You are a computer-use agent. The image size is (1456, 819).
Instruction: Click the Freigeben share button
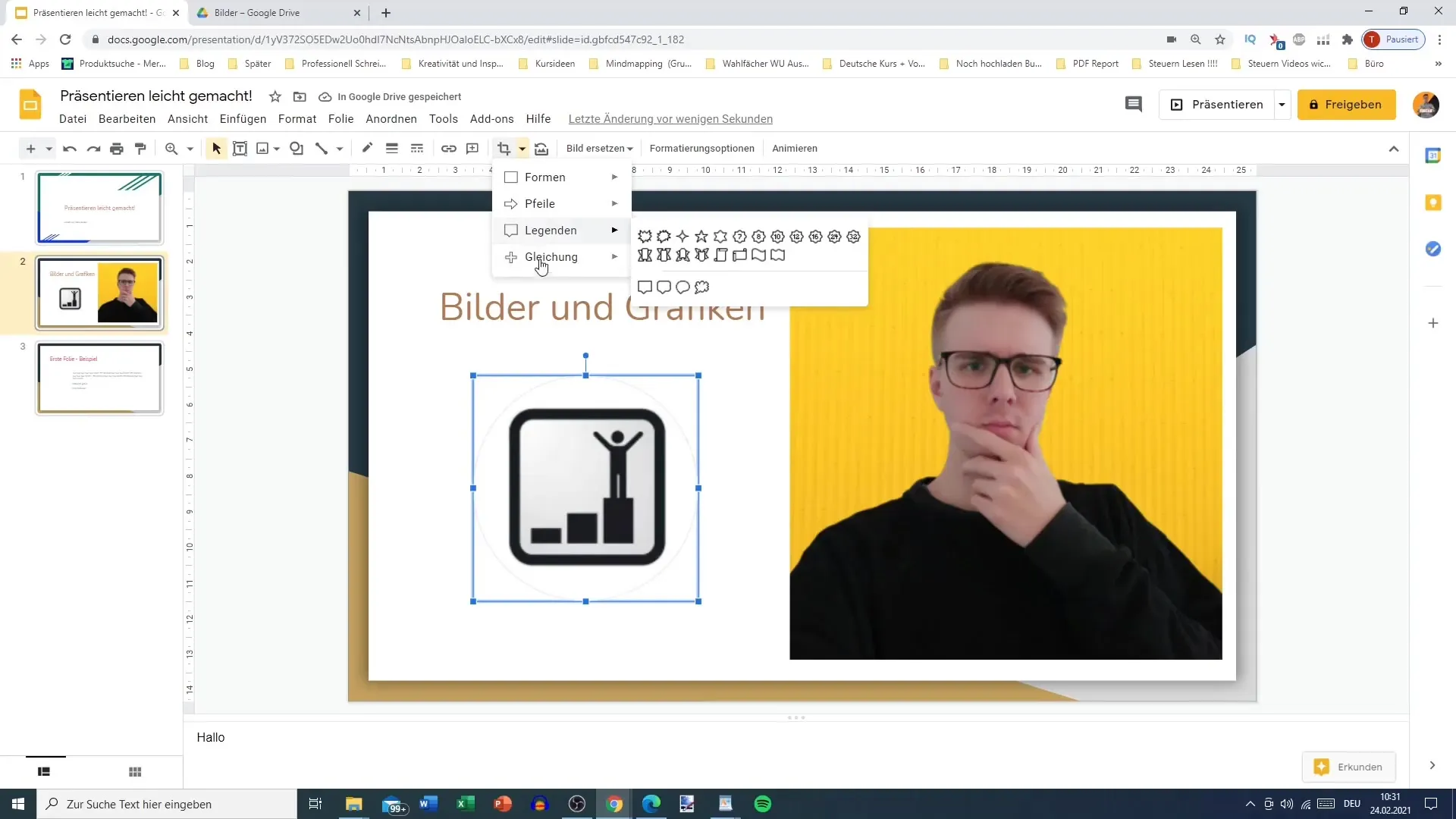pyautogui.click(x=1346, y=105)
